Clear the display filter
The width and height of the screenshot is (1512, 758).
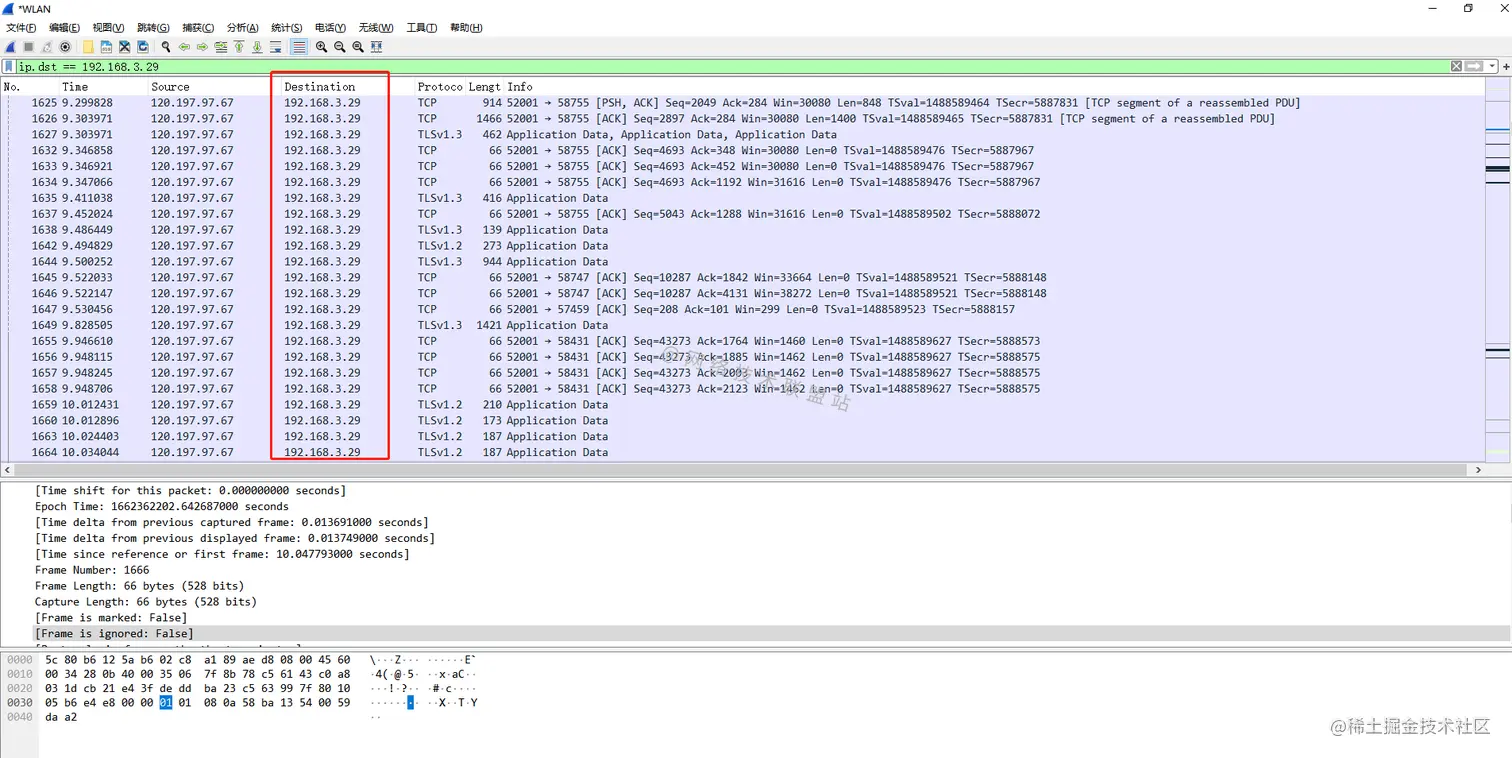click(x=1457, y=66)
